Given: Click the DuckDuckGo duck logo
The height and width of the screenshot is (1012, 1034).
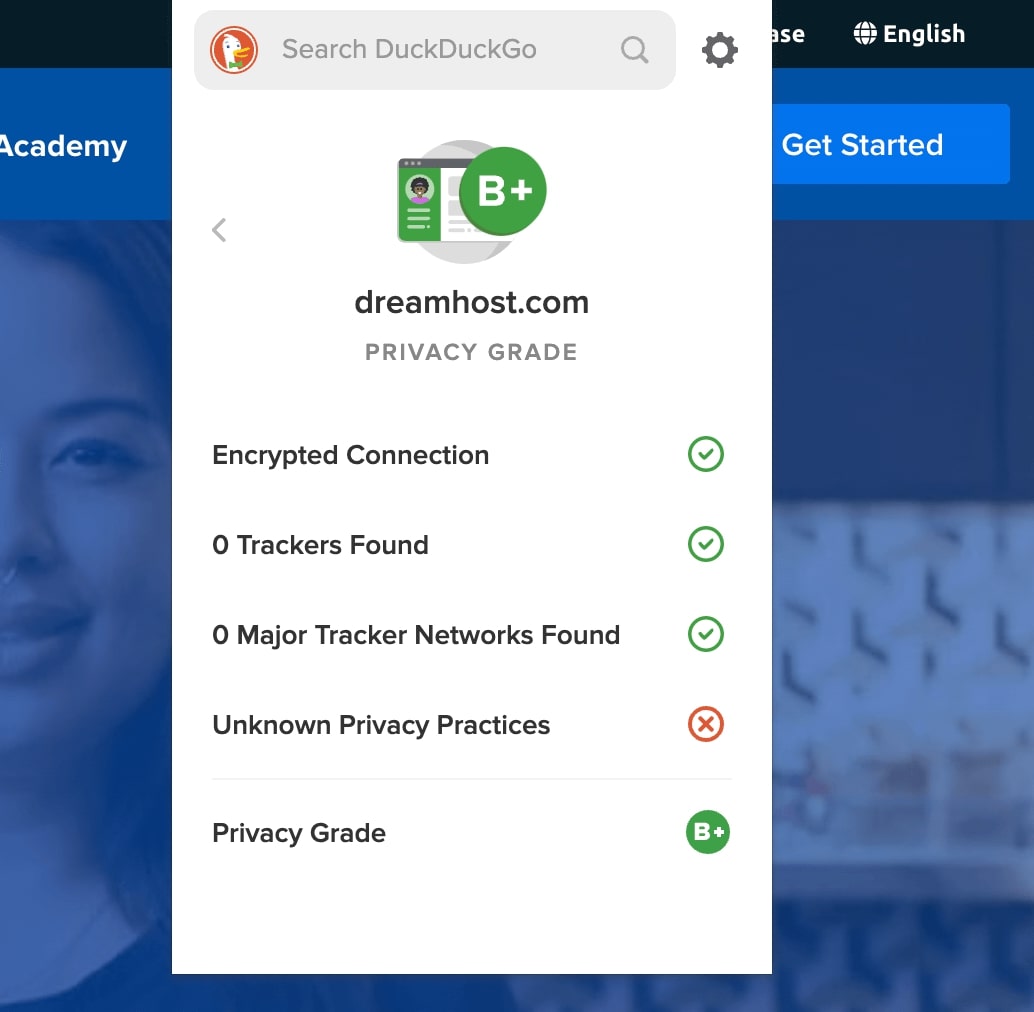Looking at the screenshot, I should (234, 48).
